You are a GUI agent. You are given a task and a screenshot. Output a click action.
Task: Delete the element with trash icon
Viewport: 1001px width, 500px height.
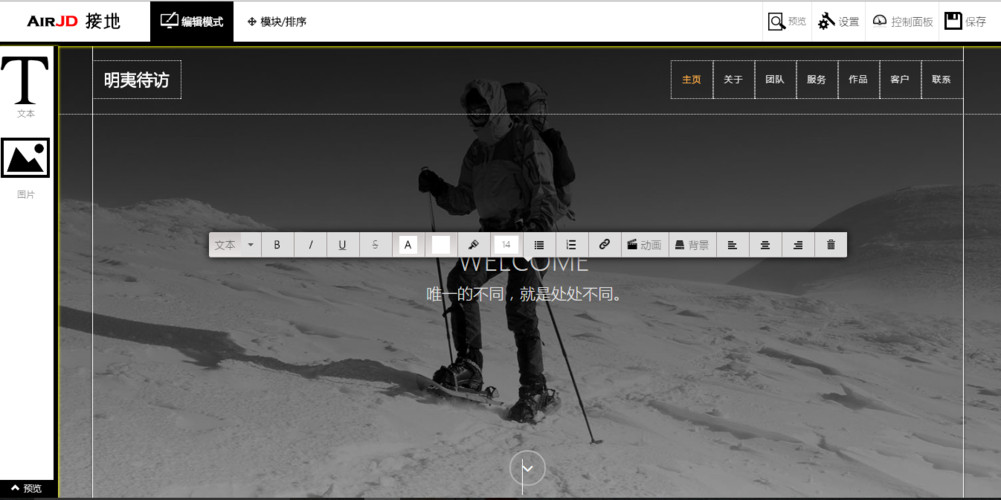(x=831, y=245)
